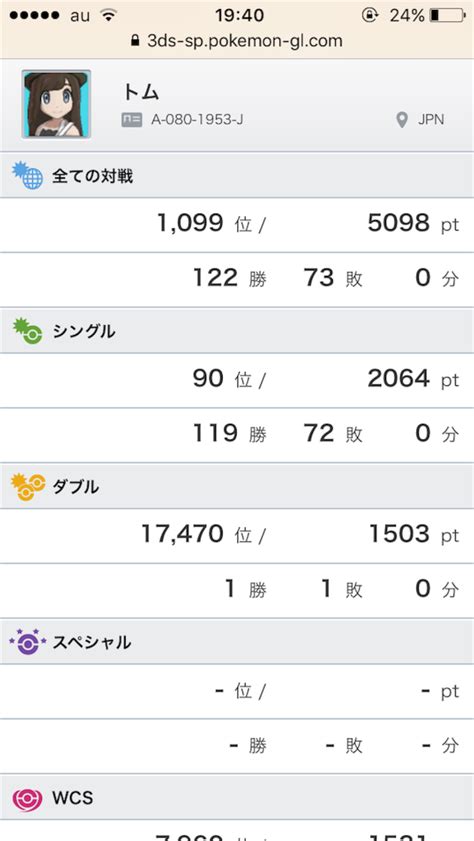Image resolution: width=474 pixels, height=841 pixels.
Task: Tap the location pin icon next to JPN
Action: point(402,120)
